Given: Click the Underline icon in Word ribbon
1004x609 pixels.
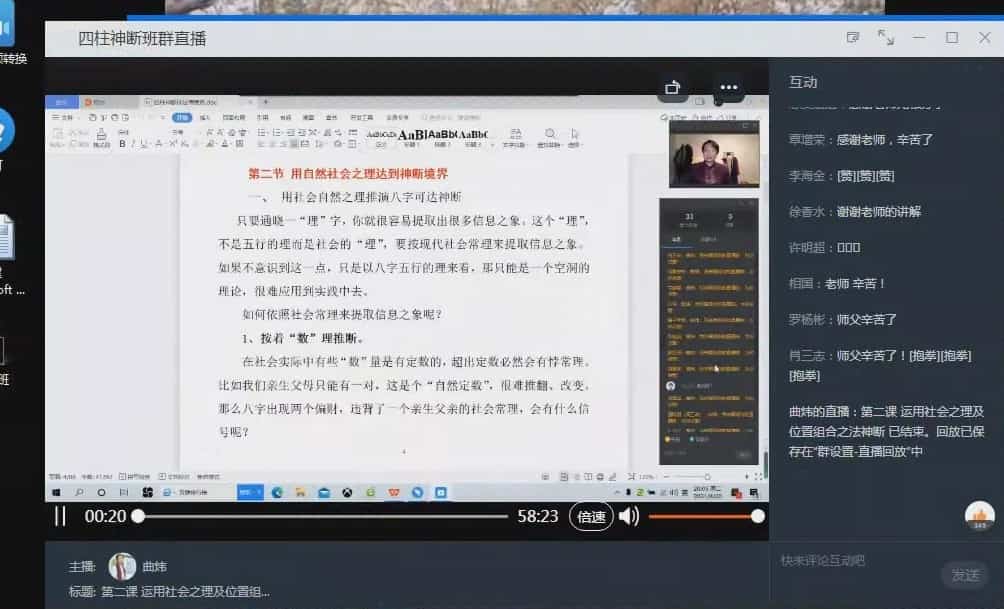Looking at the screenshot, I should coord(141,143).
